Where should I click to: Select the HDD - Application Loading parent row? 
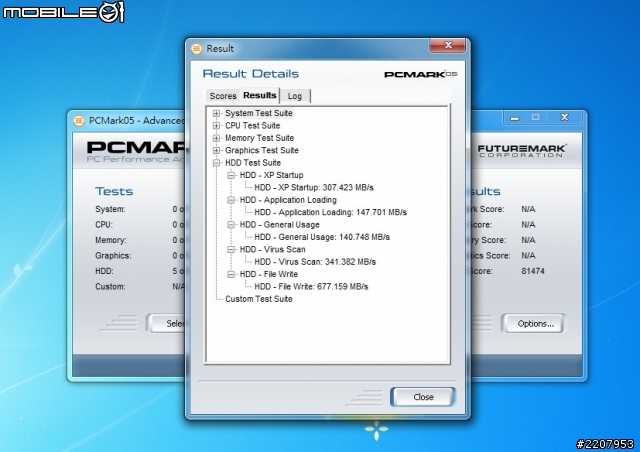tap(288, 200)
